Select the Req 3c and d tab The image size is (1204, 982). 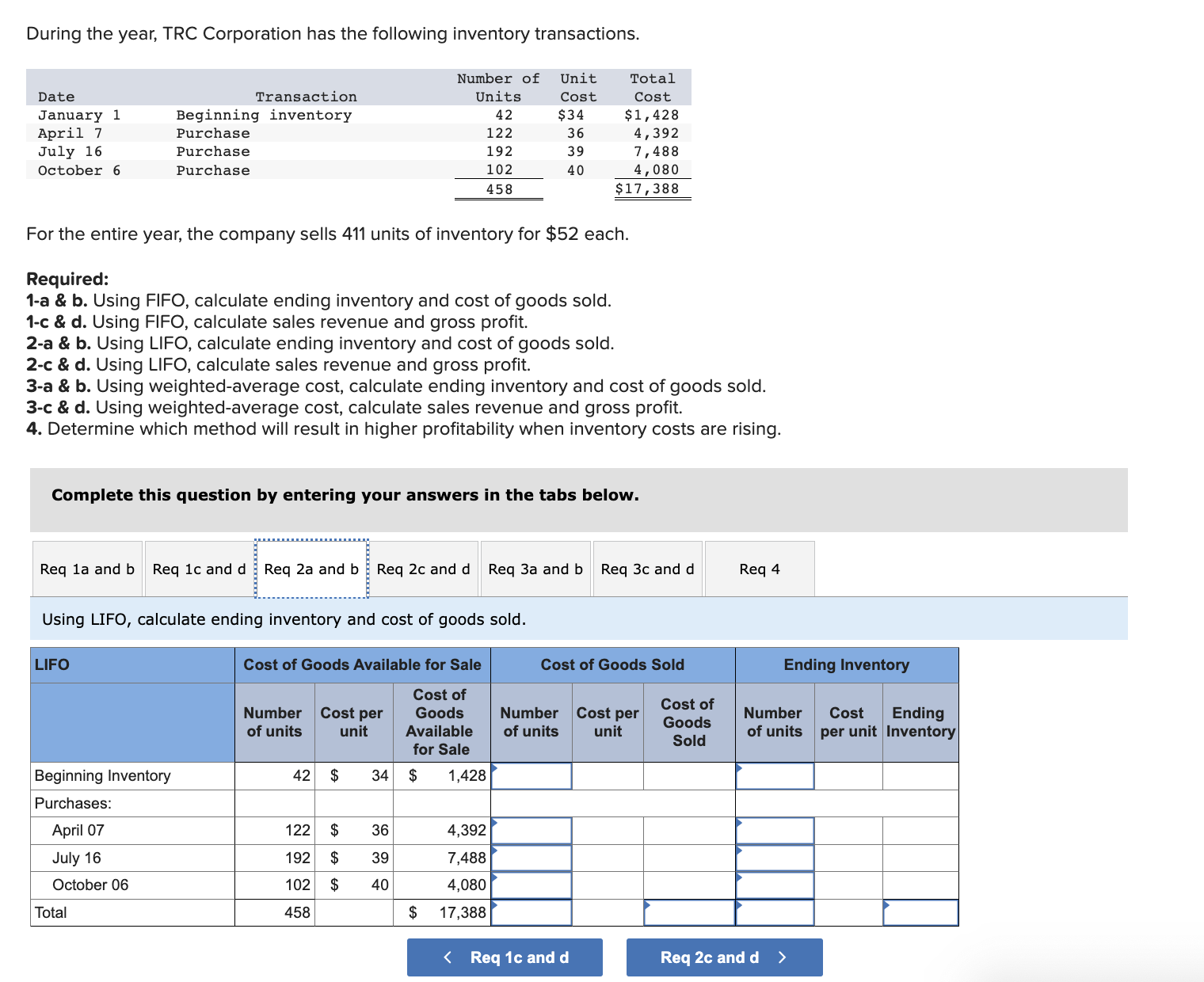click(647, 569)
